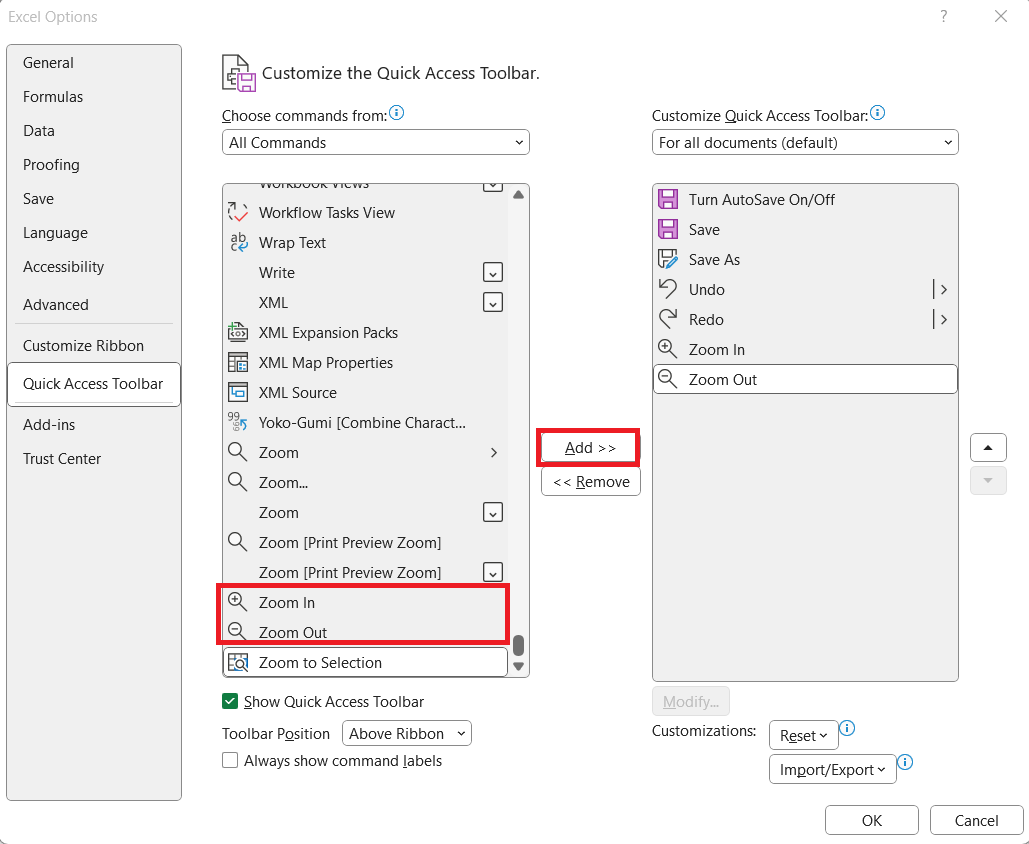Click the XML Source icon

click(237, 392)
